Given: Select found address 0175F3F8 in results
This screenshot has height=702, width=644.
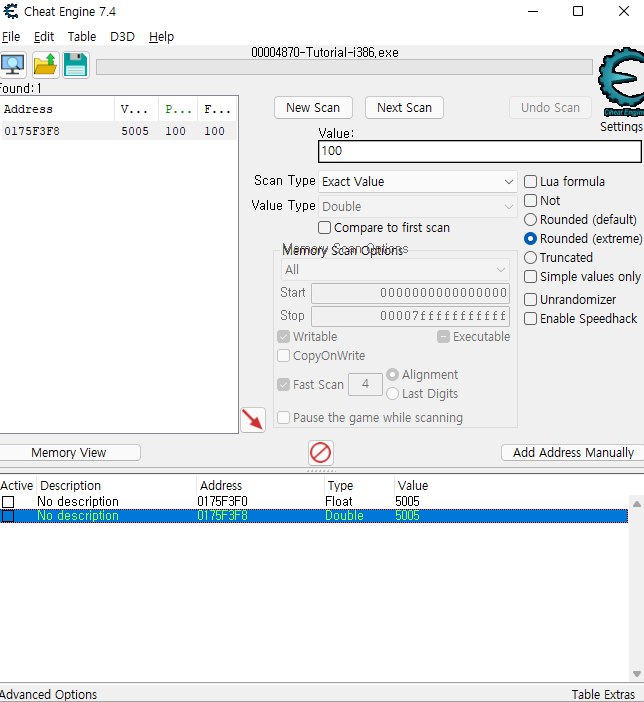Looking at the screenshot, I should (x=119, y=131).
